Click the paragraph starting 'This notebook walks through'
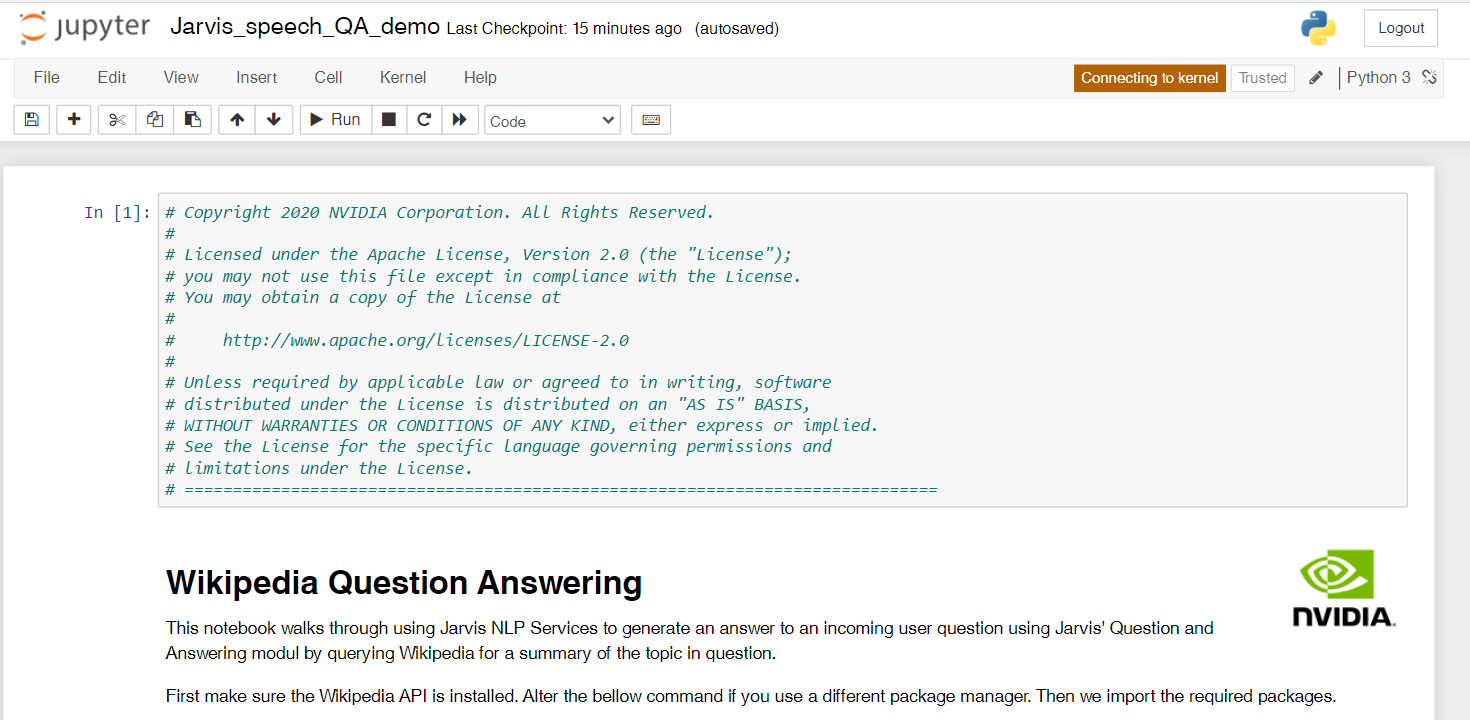1470x720 pixels. [690, 641]
